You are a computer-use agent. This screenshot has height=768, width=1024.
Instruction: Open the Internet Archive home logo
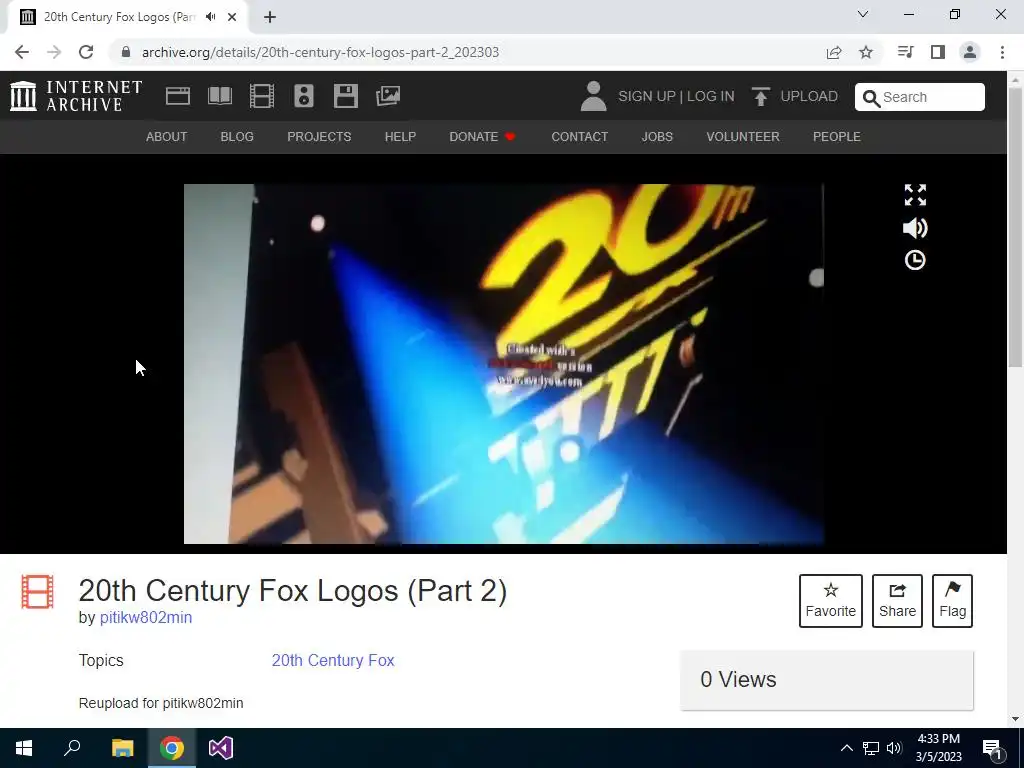coord(76,96)
